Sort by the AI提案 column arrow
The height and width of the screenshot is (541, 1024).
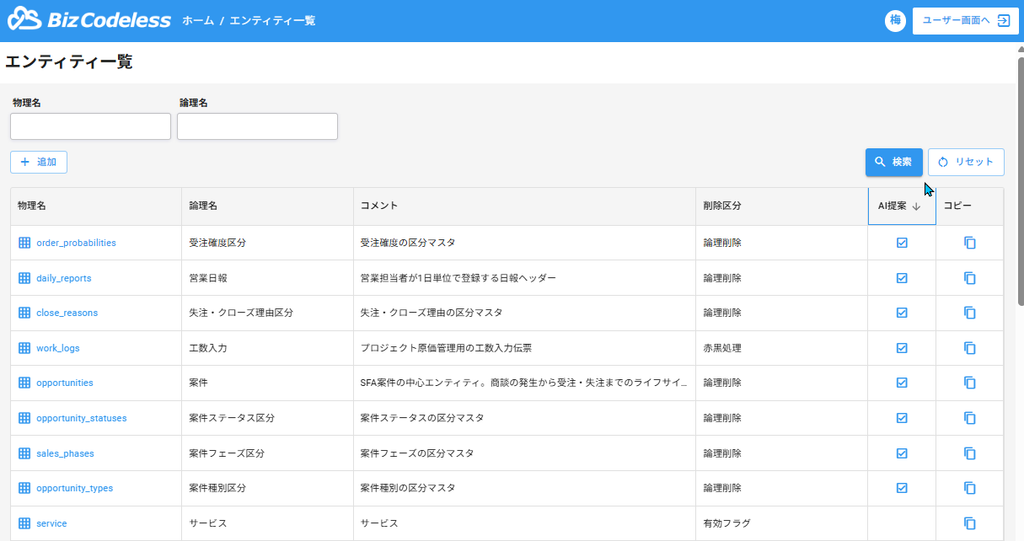(x=916, y=206)
